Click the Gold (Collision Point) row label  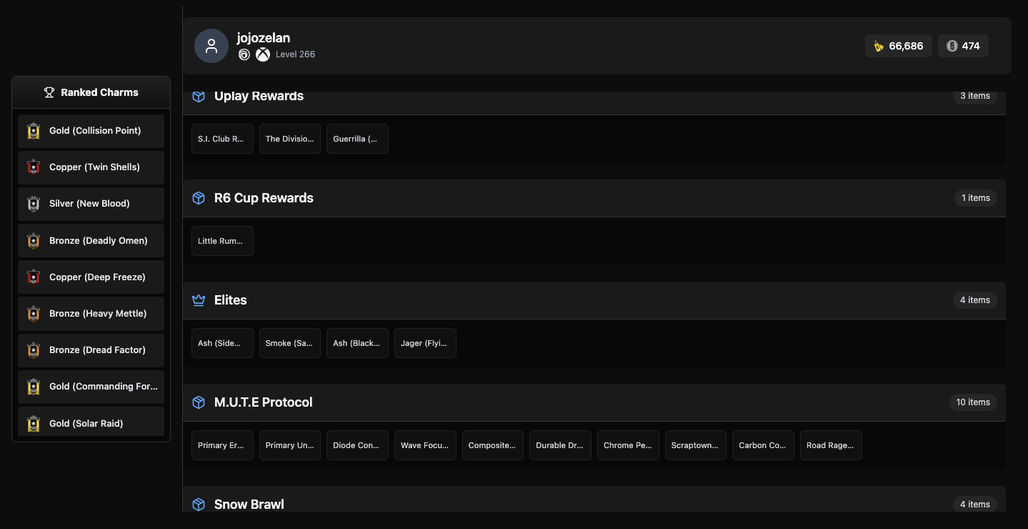(95, 131)
